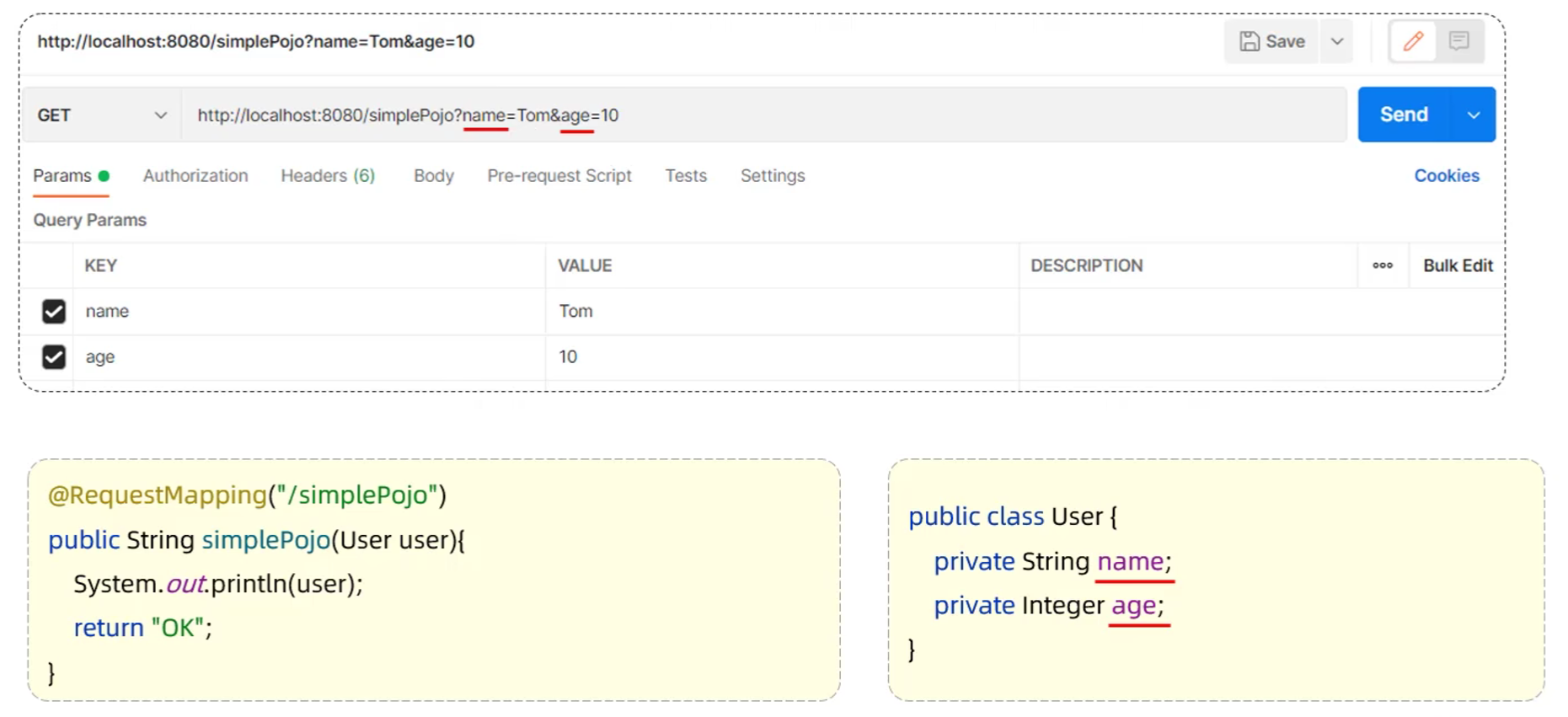The image size is (1568, 717).
Task: Uncheck the name parameter checkbox
Action: pos(54,312)
